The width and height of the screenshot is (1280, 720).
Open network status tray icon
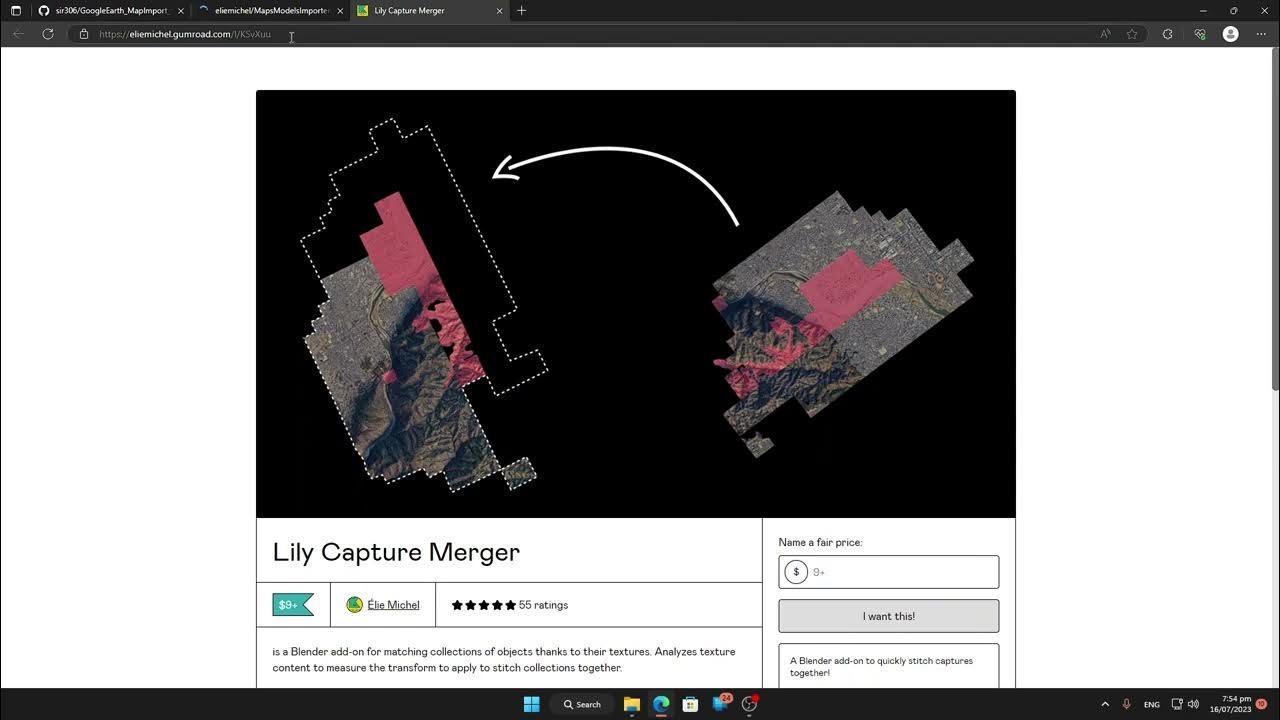coord(1177,704)
